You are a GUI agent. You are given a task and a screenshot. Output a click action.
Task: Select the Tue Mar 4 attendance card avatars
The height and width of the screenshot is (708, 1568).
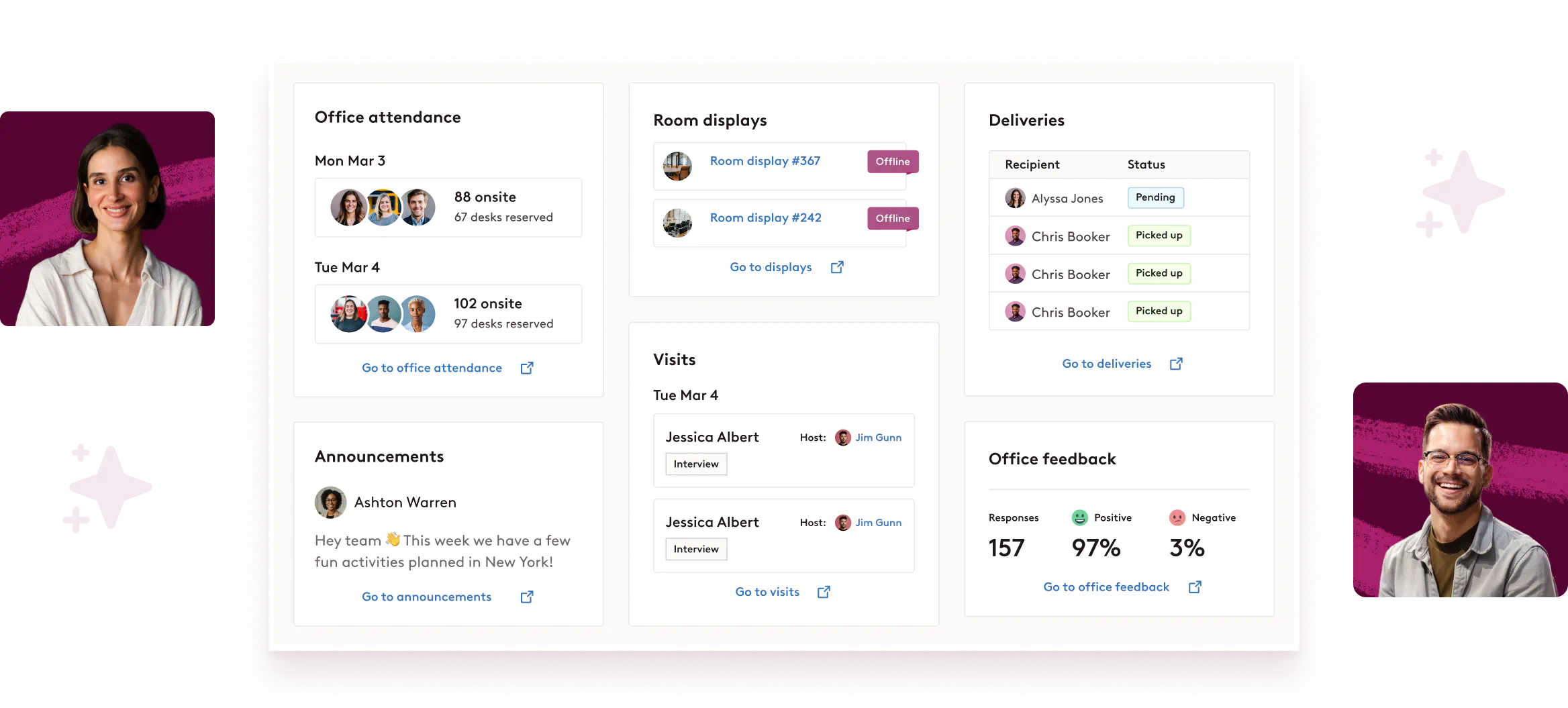383,314
